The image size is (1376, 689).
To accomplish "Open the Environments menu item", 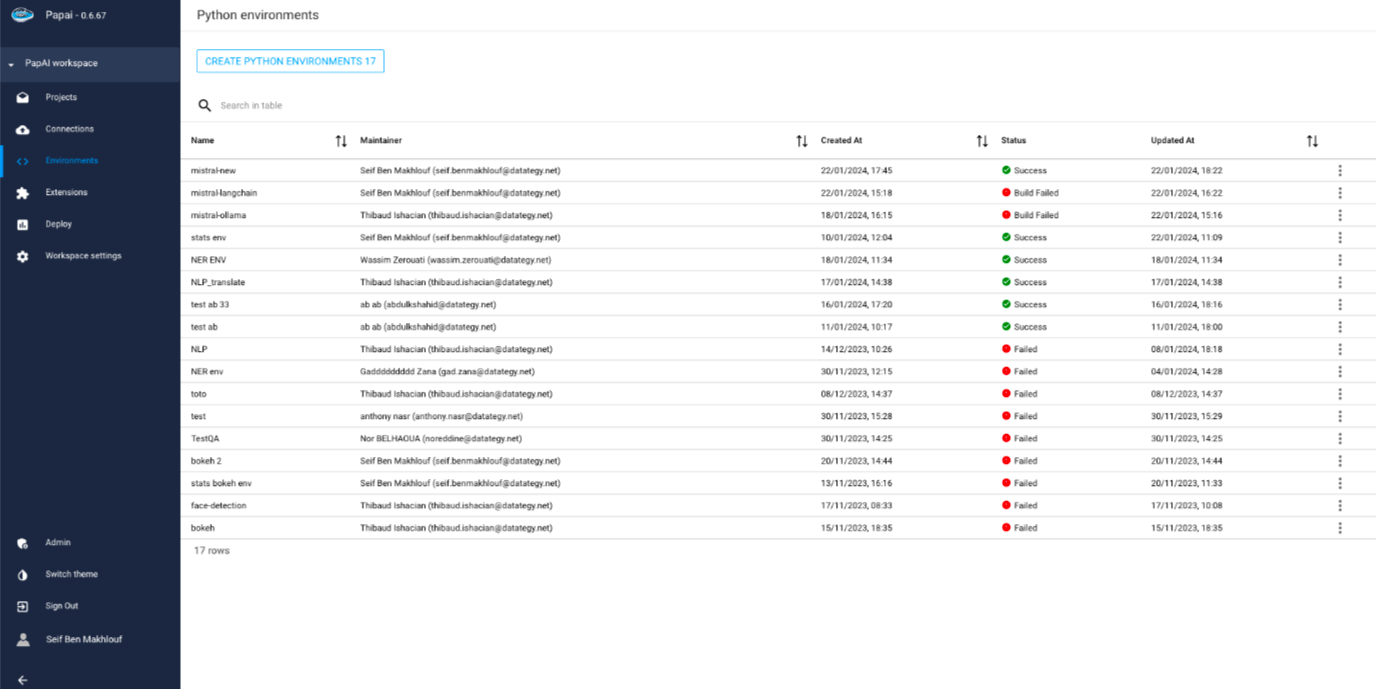I will [71, 161].
